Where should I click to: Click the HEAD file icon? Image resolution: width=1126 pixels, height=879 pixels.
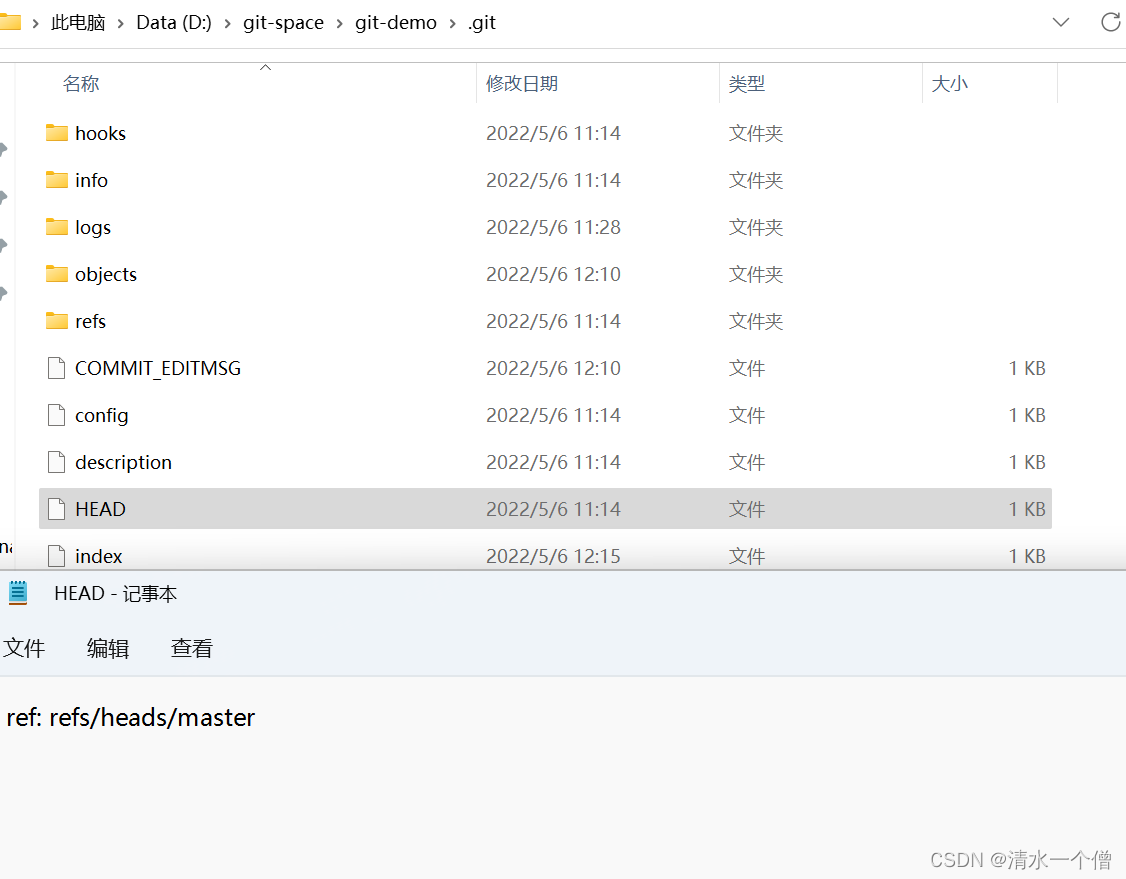(56, 509)
